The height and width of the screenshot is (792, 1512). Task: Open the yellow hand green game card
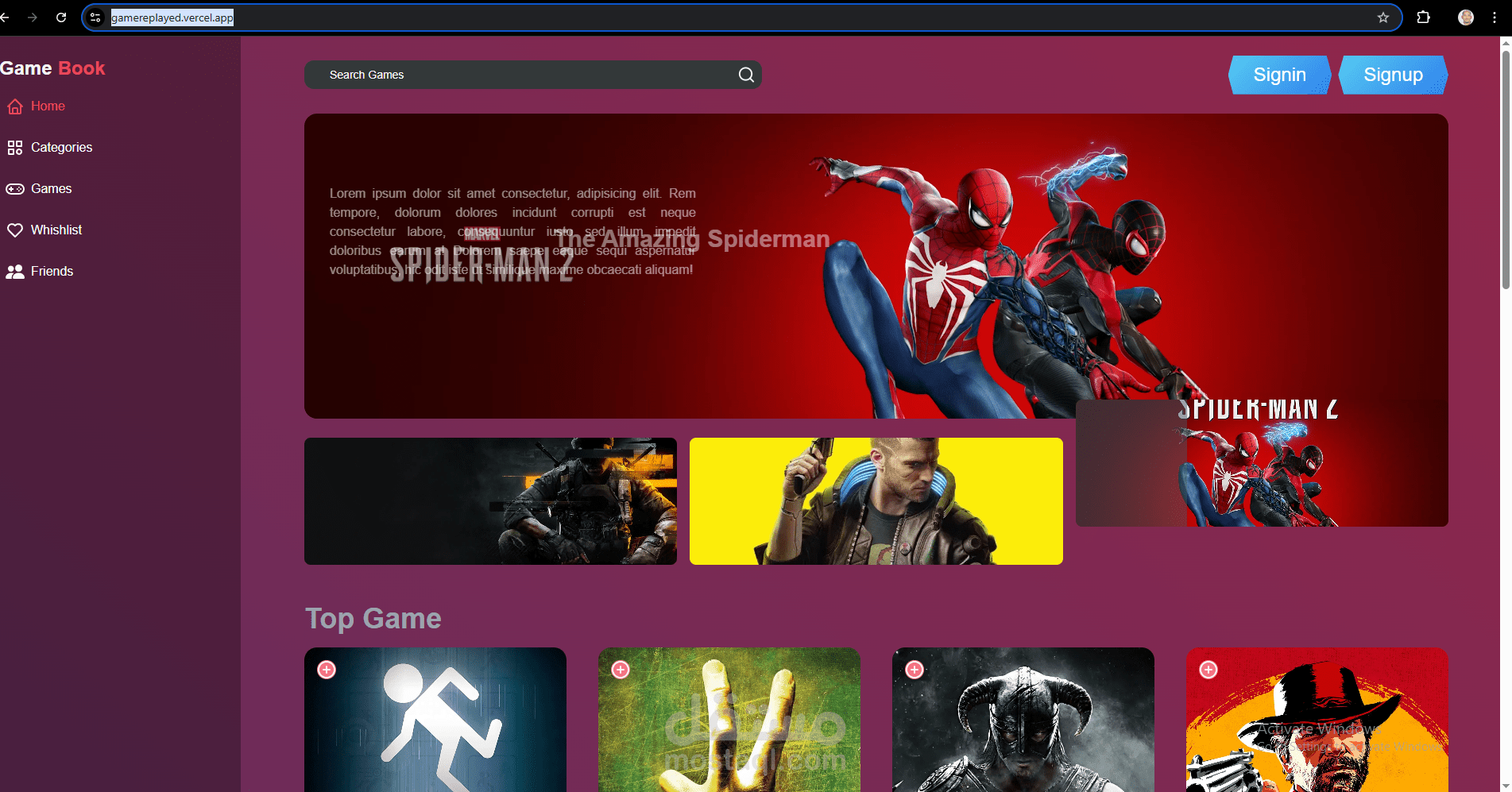point(729,720)
